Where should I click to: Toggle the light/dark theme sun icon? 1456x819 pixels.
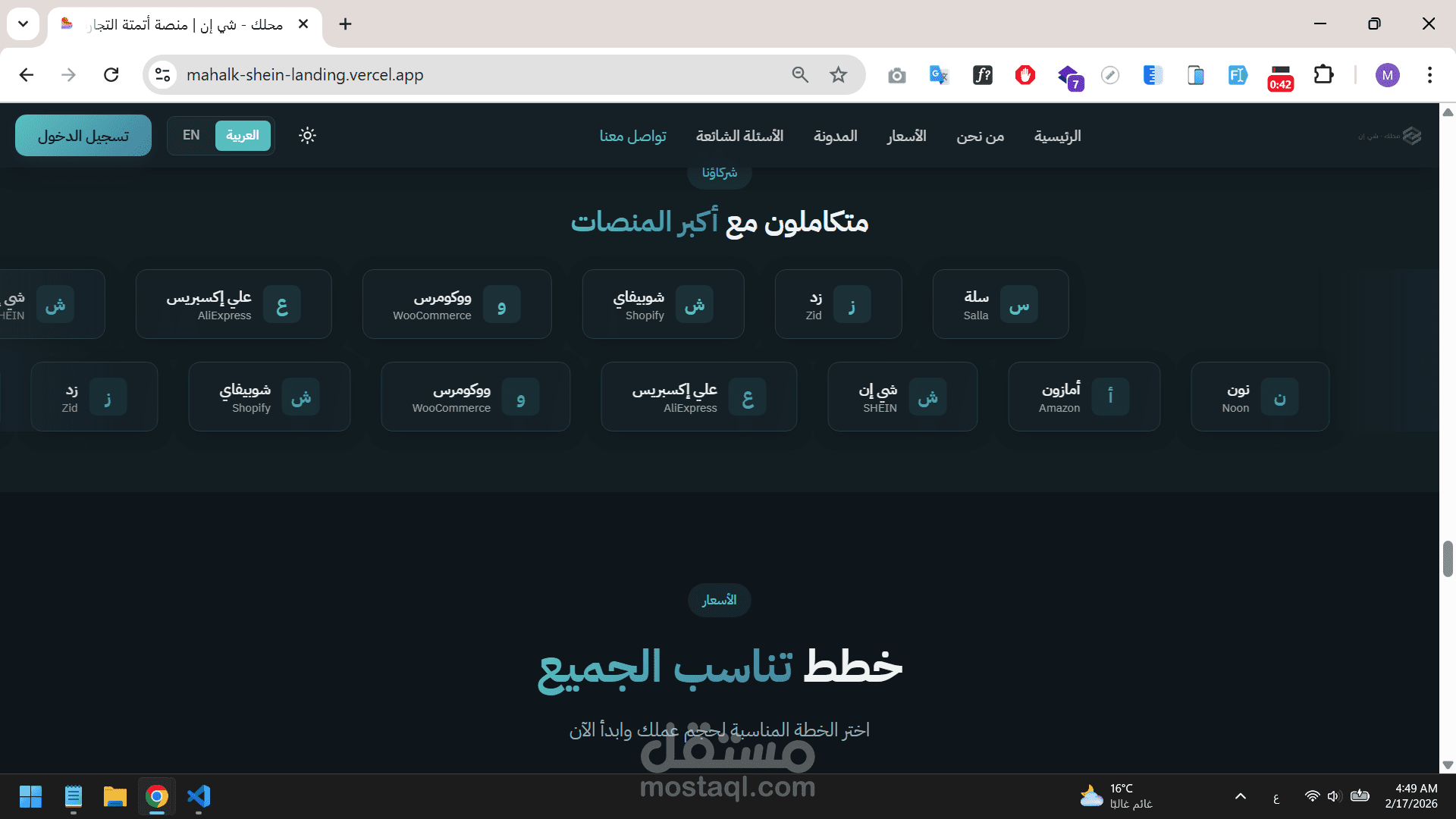pyautogui.click(x=307, y=136)
